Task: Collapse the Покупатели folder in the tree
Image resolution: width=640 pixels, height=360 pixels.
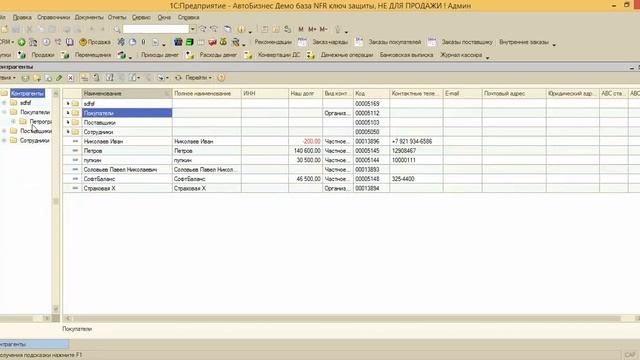Action: click(4, 112)
